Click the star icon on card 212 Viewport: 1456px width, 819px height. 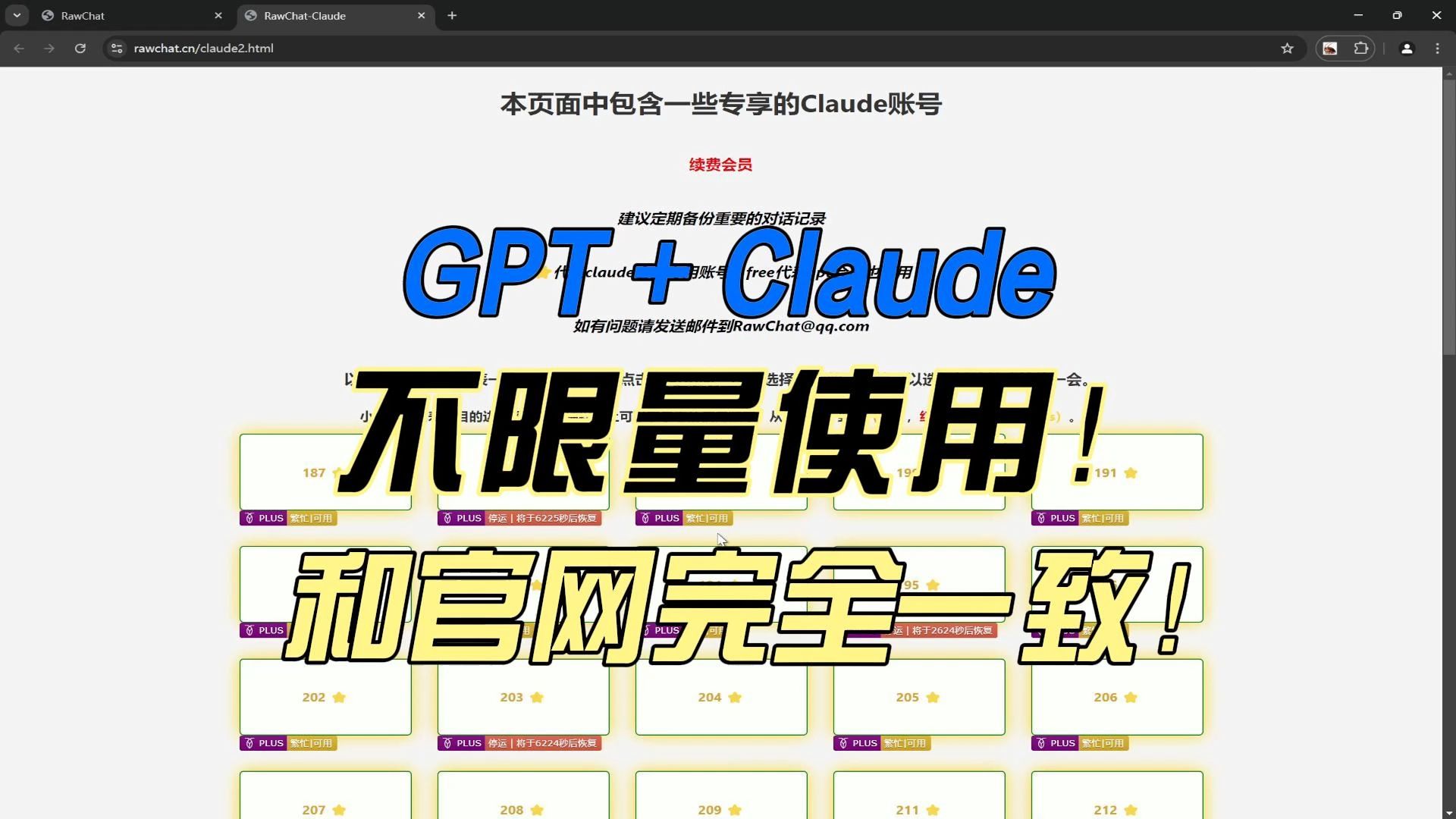coord(1131,810)
